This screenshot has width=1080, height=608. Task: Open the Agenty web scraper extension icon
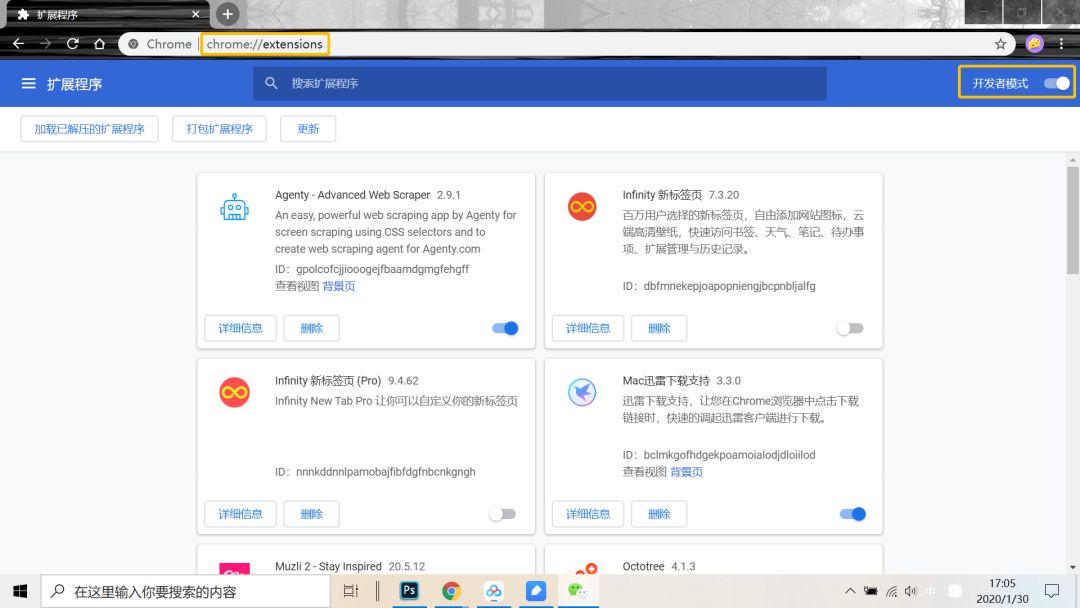234,206
